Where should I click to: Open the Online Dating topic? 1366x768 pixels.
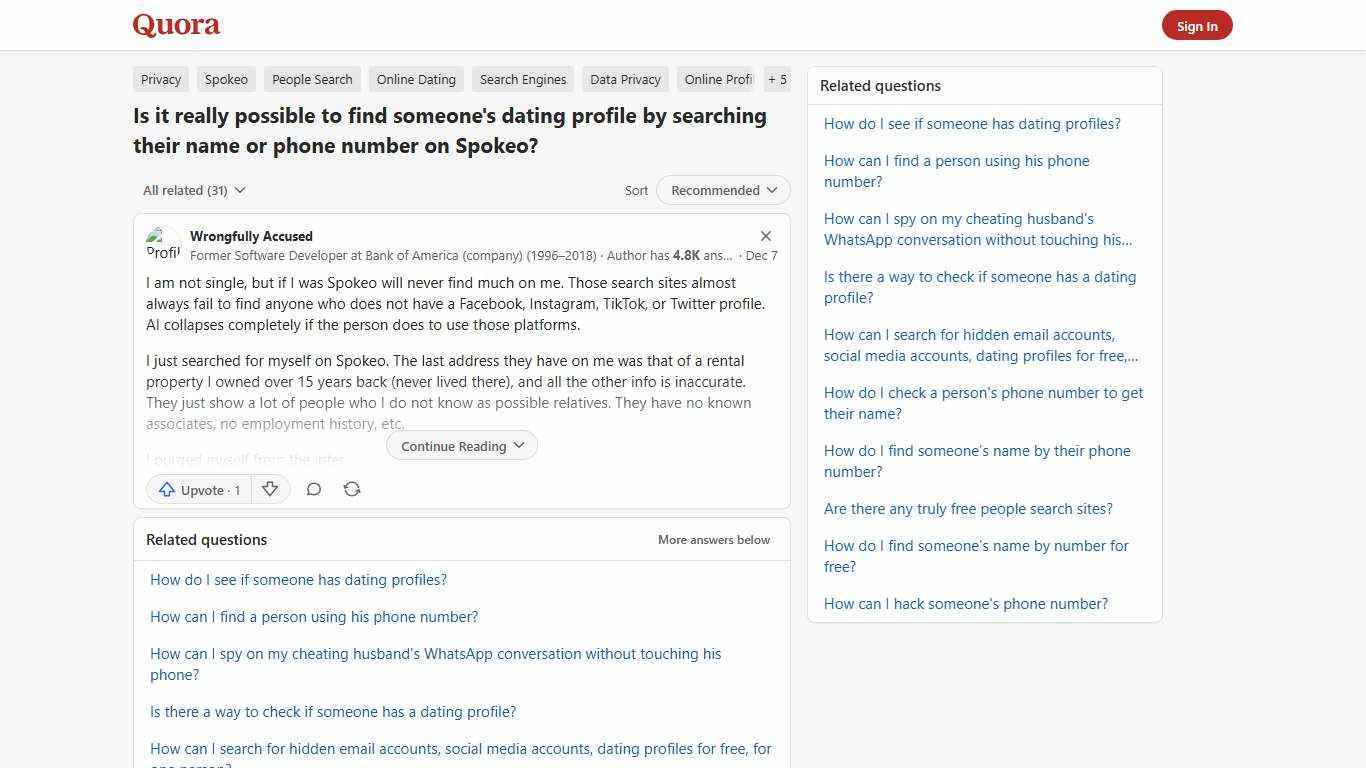tap(416, 79)
